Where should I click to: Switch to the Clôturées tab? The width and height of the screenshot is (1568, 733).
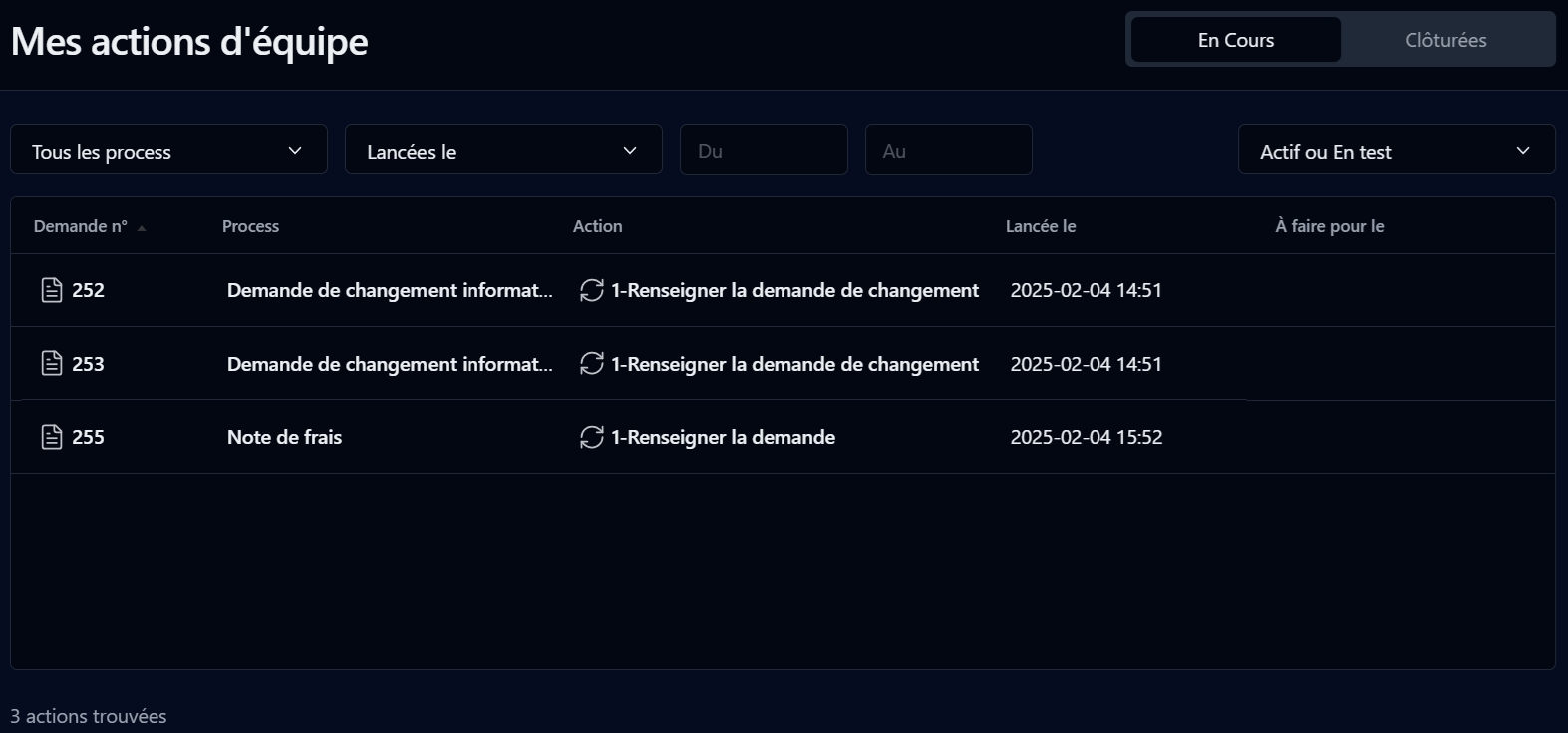pos(1444,40)
